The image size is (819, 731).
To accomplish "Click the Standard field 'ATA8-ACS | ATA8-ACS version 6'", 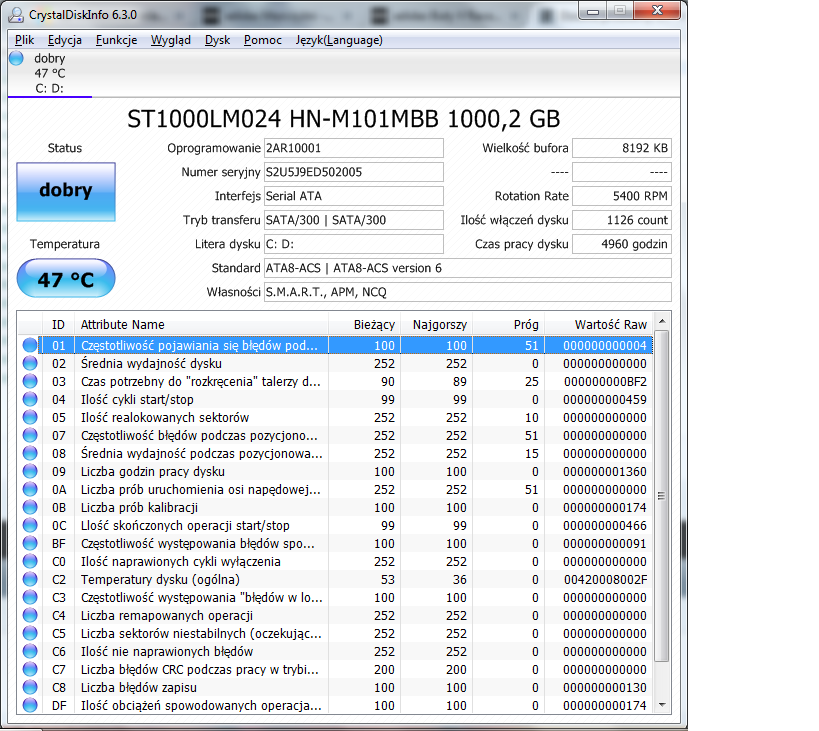I will tap(467, 268).
